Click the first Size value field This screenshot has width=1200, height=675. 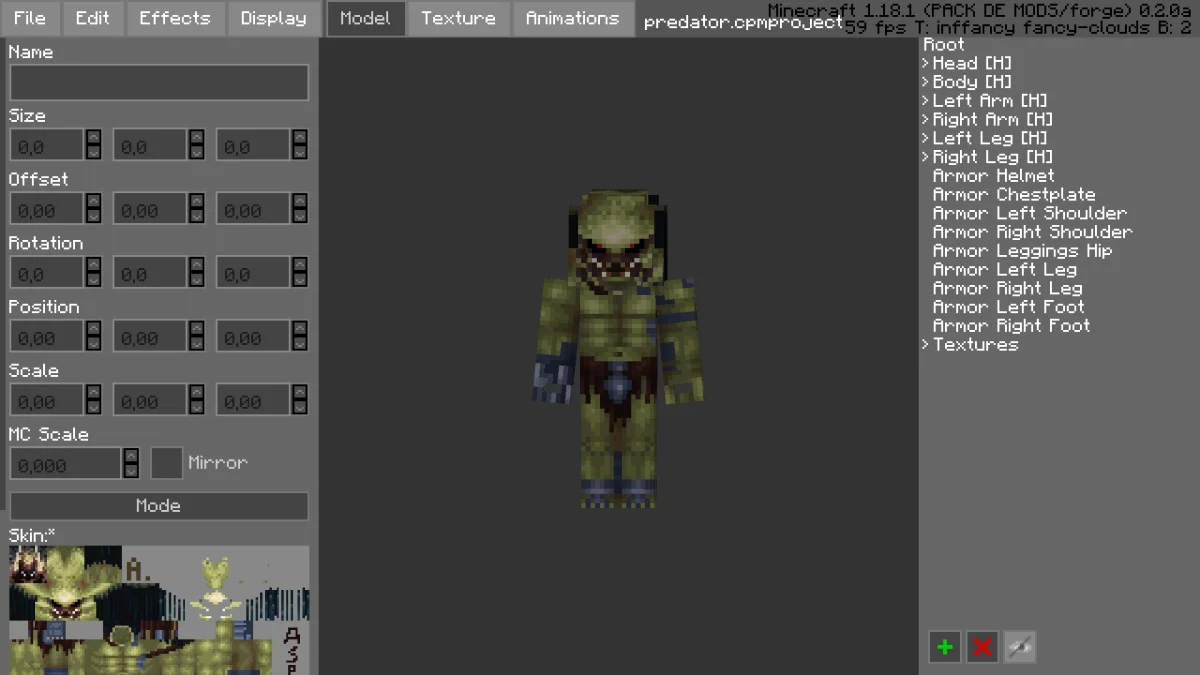coord(47,146)
